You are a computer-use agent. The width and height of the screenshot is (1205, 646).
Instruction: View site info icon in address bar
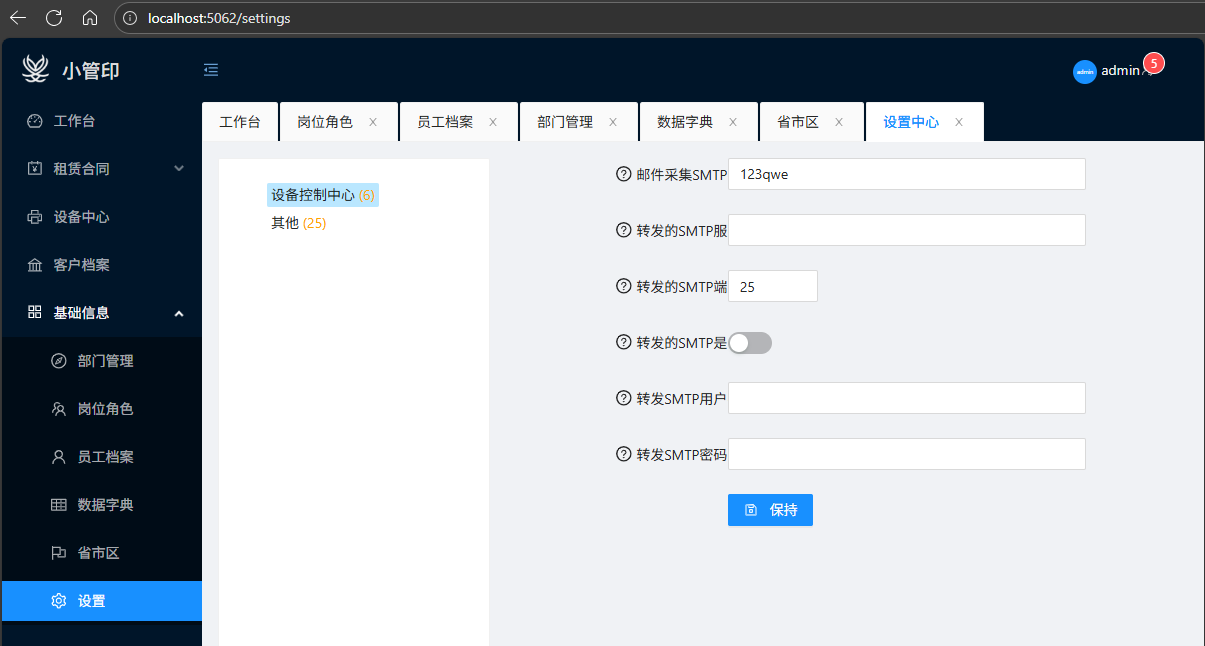click(128, 18)
